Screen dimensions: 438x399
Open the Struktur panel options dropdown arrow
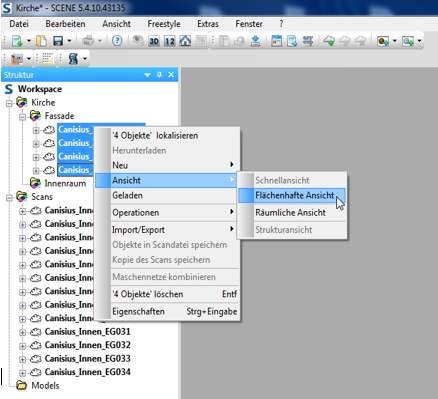(147, 75)
